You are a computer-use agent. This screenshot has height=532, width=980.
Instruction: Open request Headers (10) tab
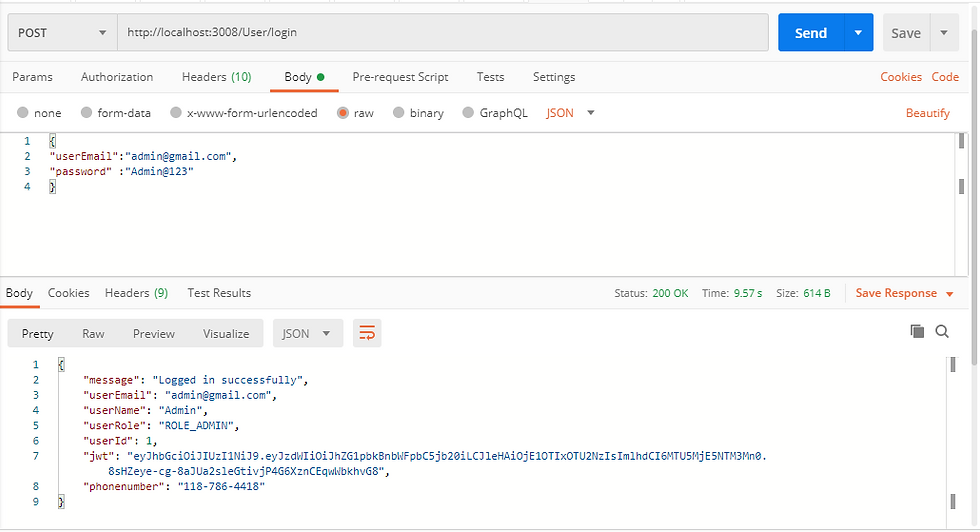tap(216, 77)
